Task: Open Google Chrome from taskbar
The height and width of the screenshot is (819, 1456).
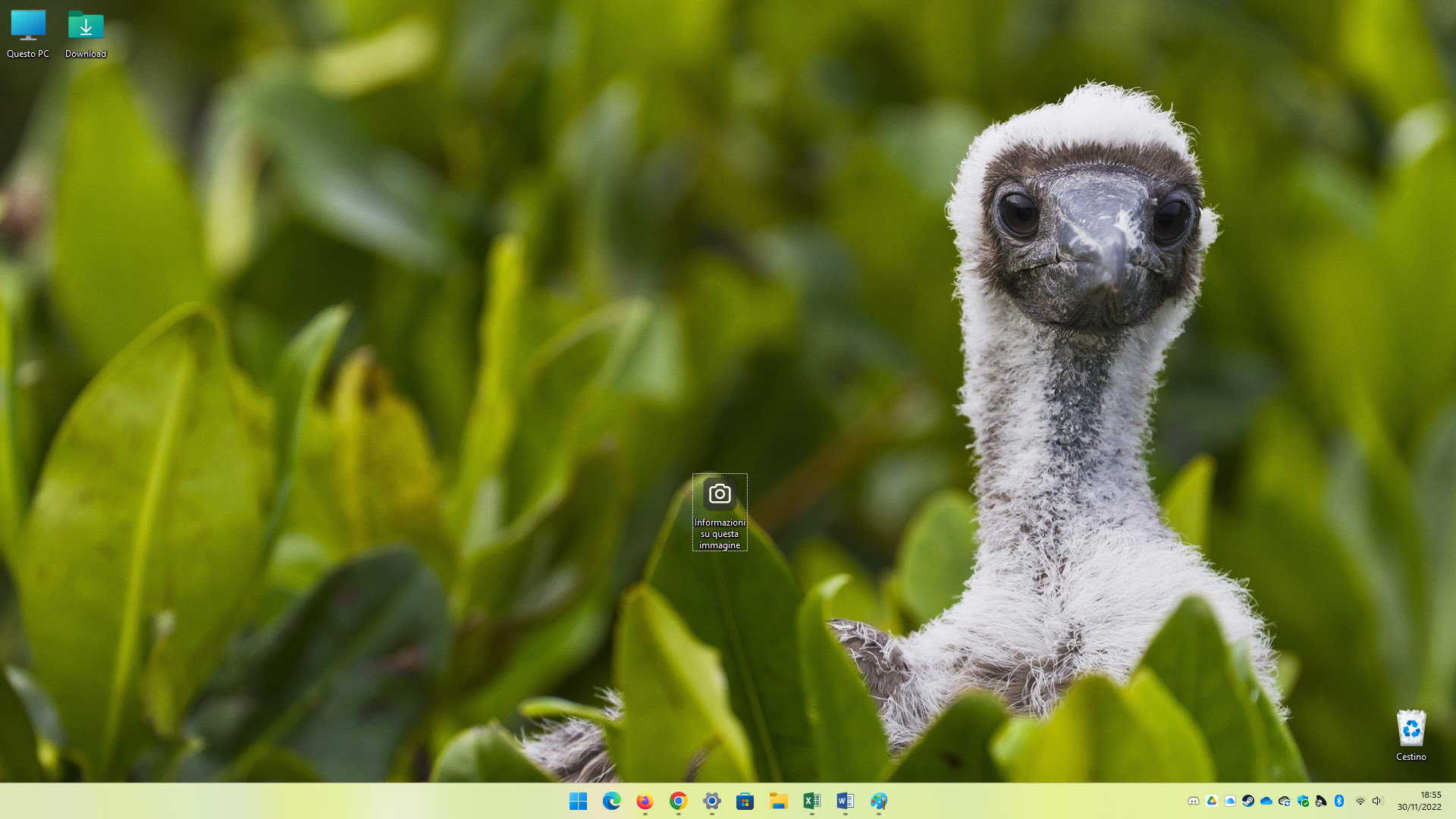Action: click(x=678, y=801)
